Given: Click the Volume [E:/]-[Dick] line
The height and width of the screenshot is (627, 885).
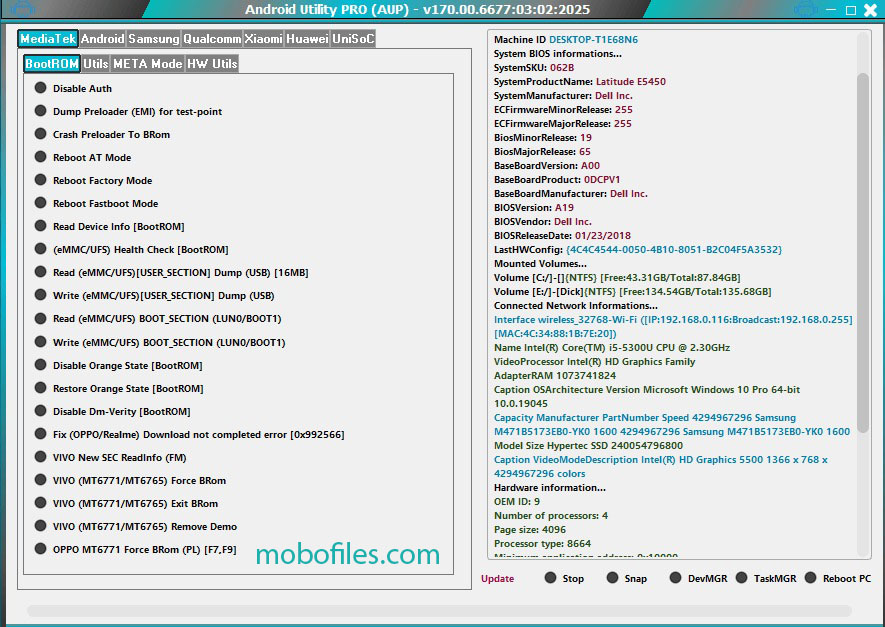Looking at the screenshot, I should [633, 292].
